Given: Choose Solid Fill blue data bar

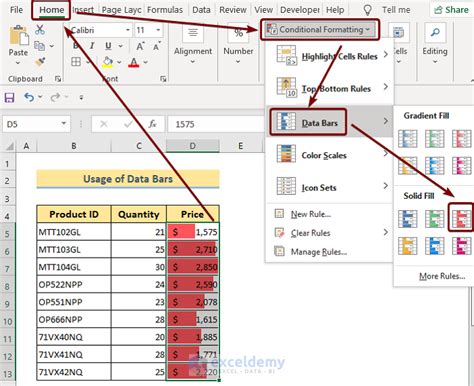Looking at the screenshot, I should 407,219.
